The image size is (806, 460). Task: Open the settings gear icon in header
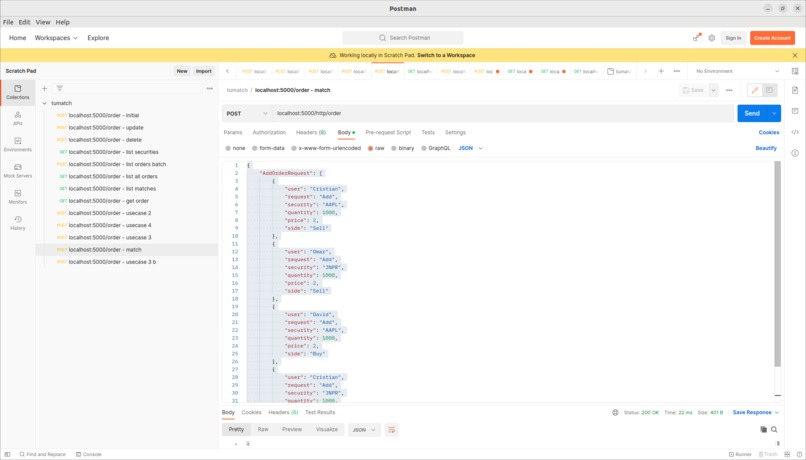[x=711, y=38]
